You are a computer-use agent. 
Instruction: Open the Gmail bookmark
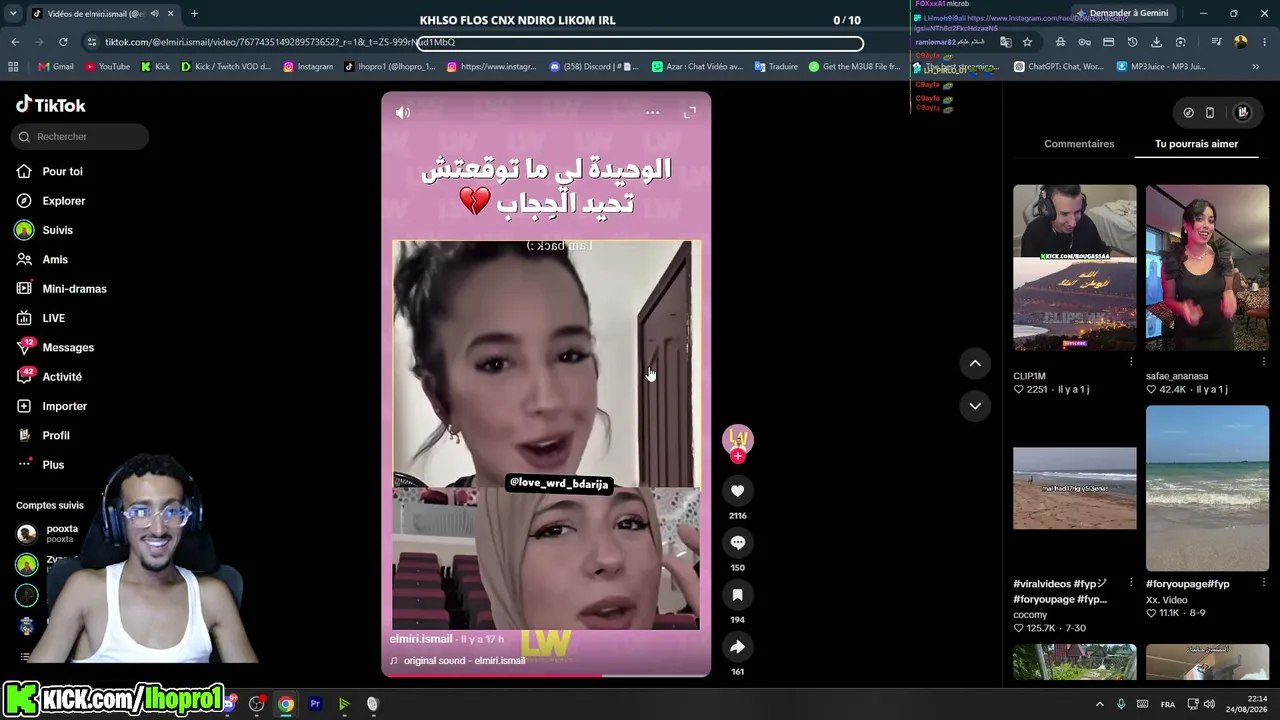(x=56, y=67)
